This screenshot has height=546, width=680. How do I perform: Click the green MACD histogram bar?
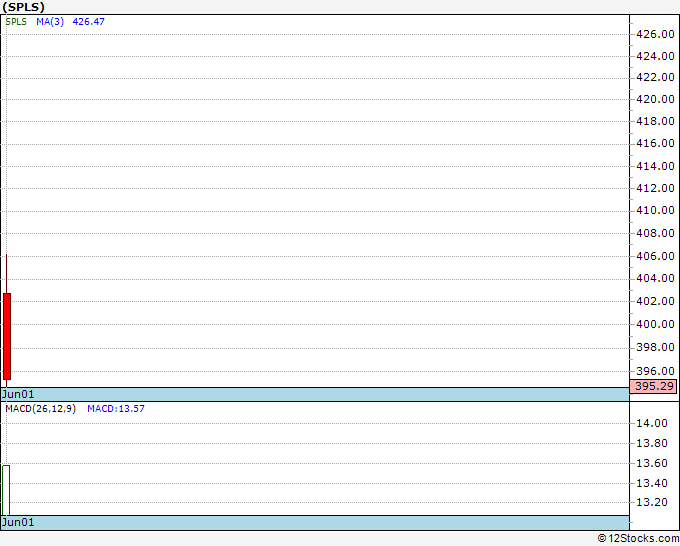pyautogui.click(x=6, y=490)
